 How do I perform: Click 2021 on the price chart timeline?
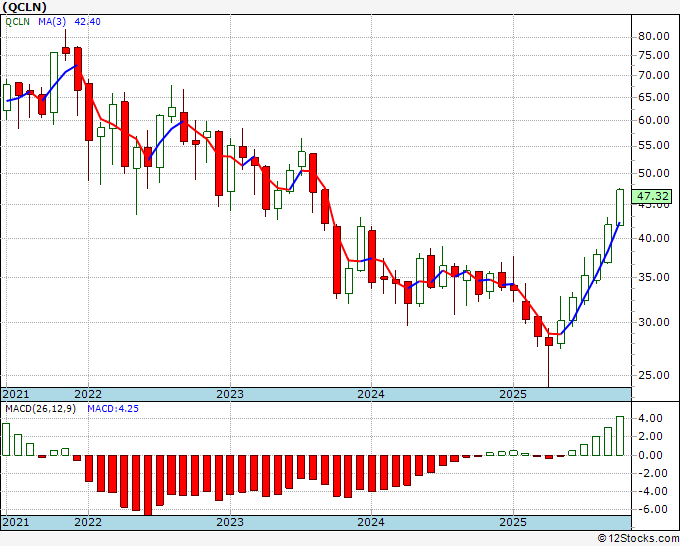pos(16,394)
